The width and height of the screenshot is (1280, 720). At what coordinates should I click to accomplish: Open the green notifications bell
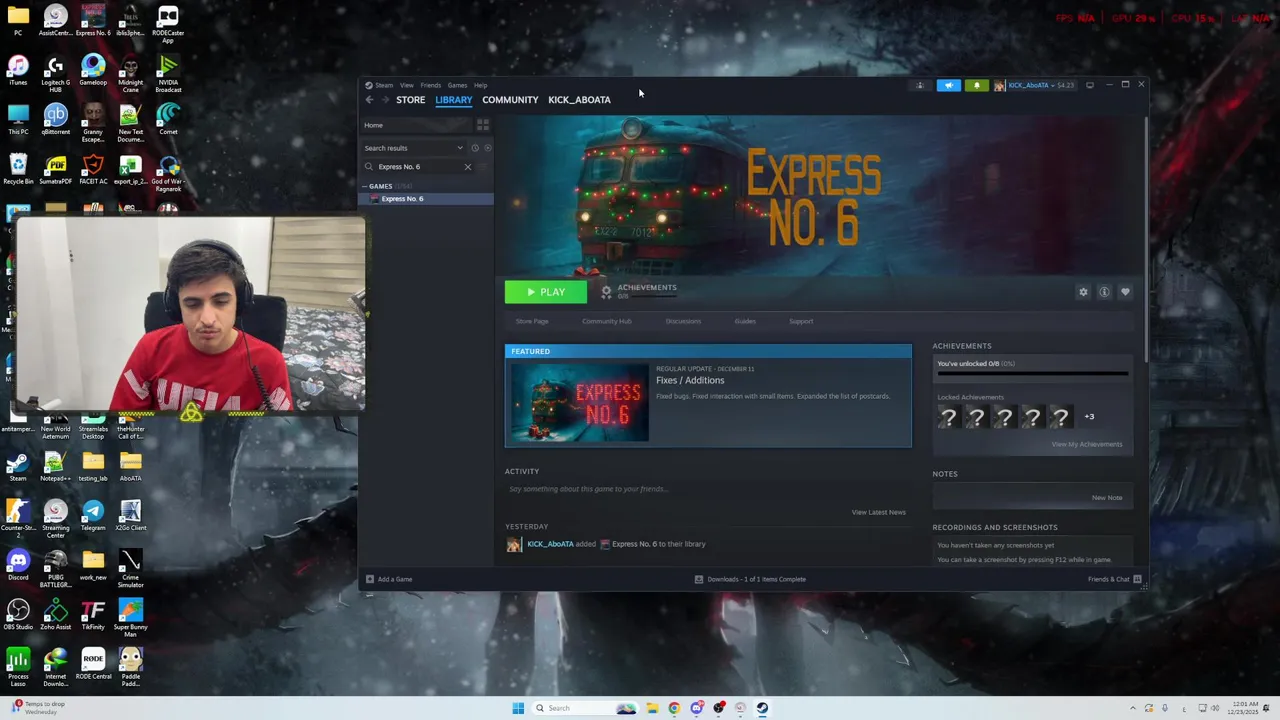[977, 85]
